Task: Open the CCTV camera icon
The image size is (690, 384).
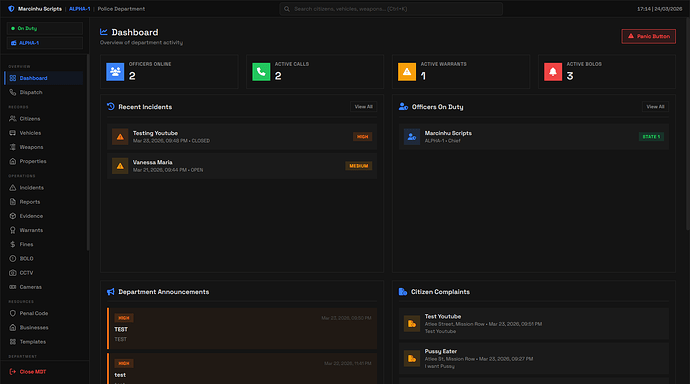Action: pyautogui.click(x=13, y=273)
